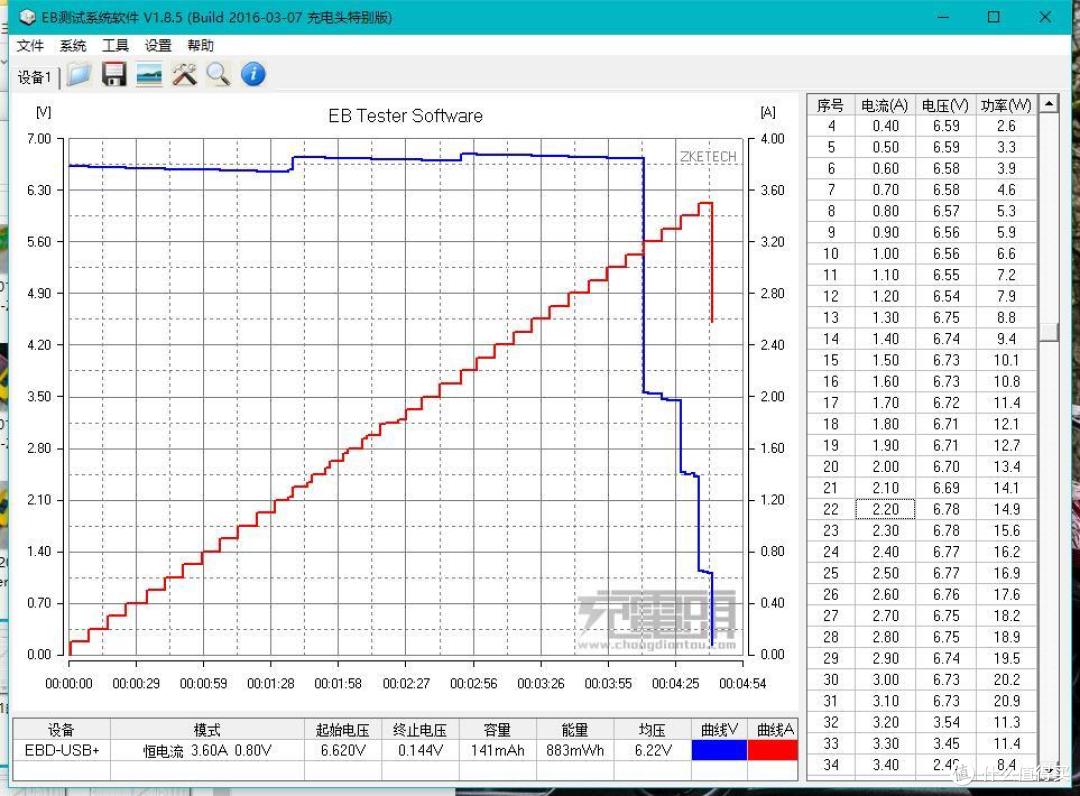This screenshot has width=1080, height=796.
Task: Select voltage 3.54 in row 32
Action: 946,722
